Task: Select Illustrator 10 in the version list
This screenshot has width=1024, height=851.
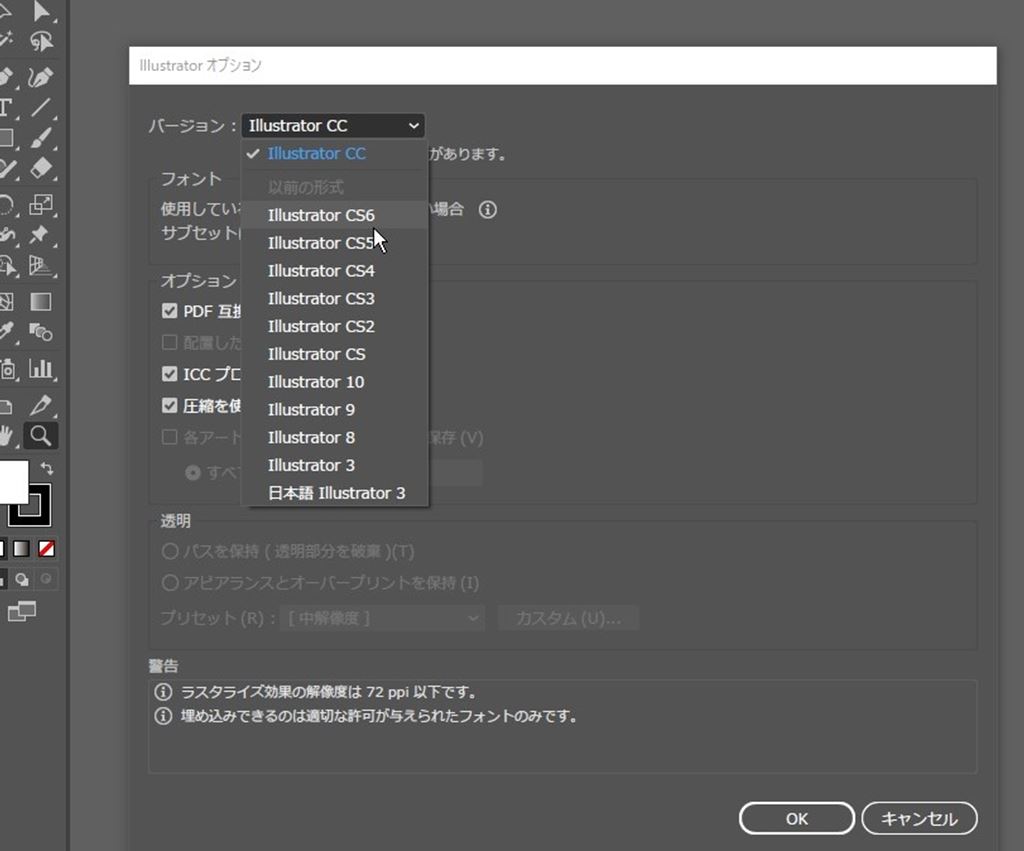Action: coord(316,382)
